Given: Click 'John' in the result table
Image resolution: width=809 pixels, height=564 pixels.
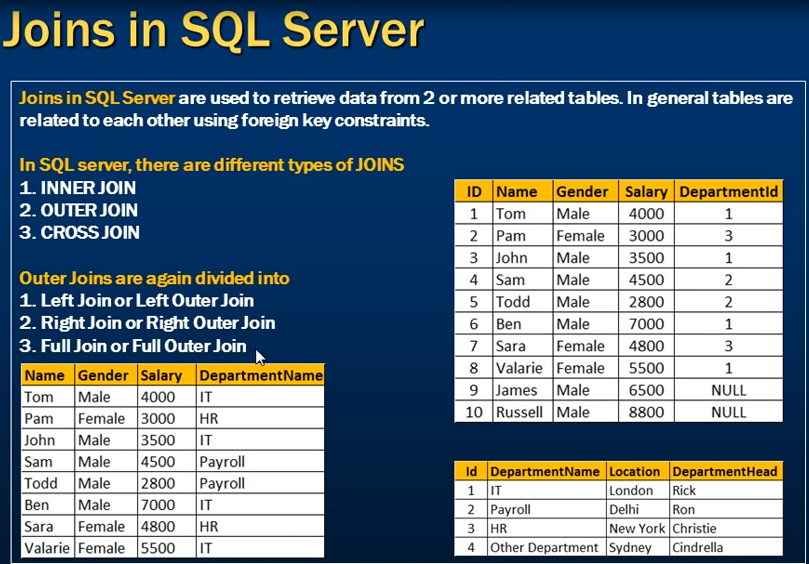Looking at the screenshot, I should 48,440.
